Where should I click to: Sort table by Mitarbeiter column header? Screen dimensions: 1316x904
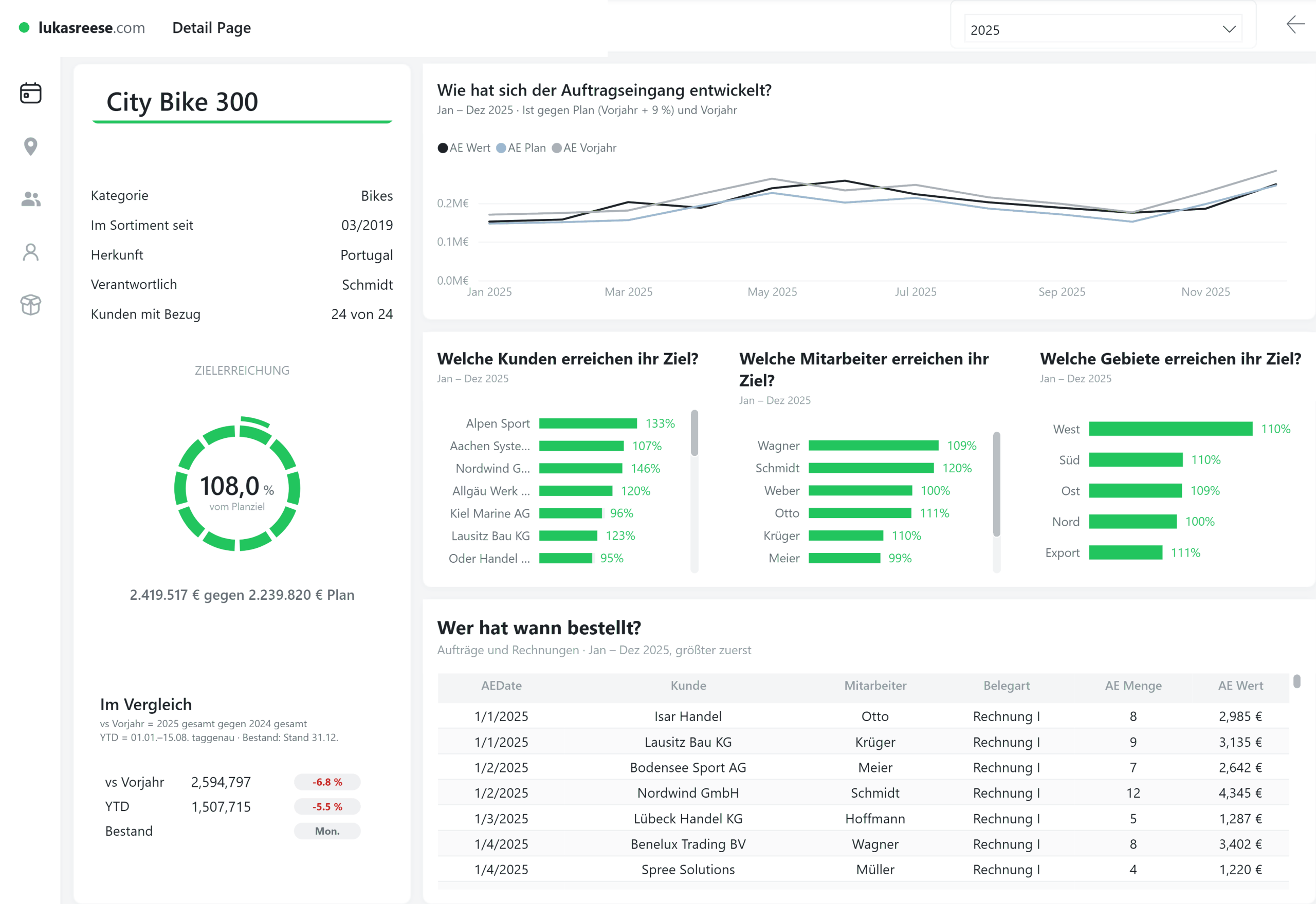click(x=875, y=686)
